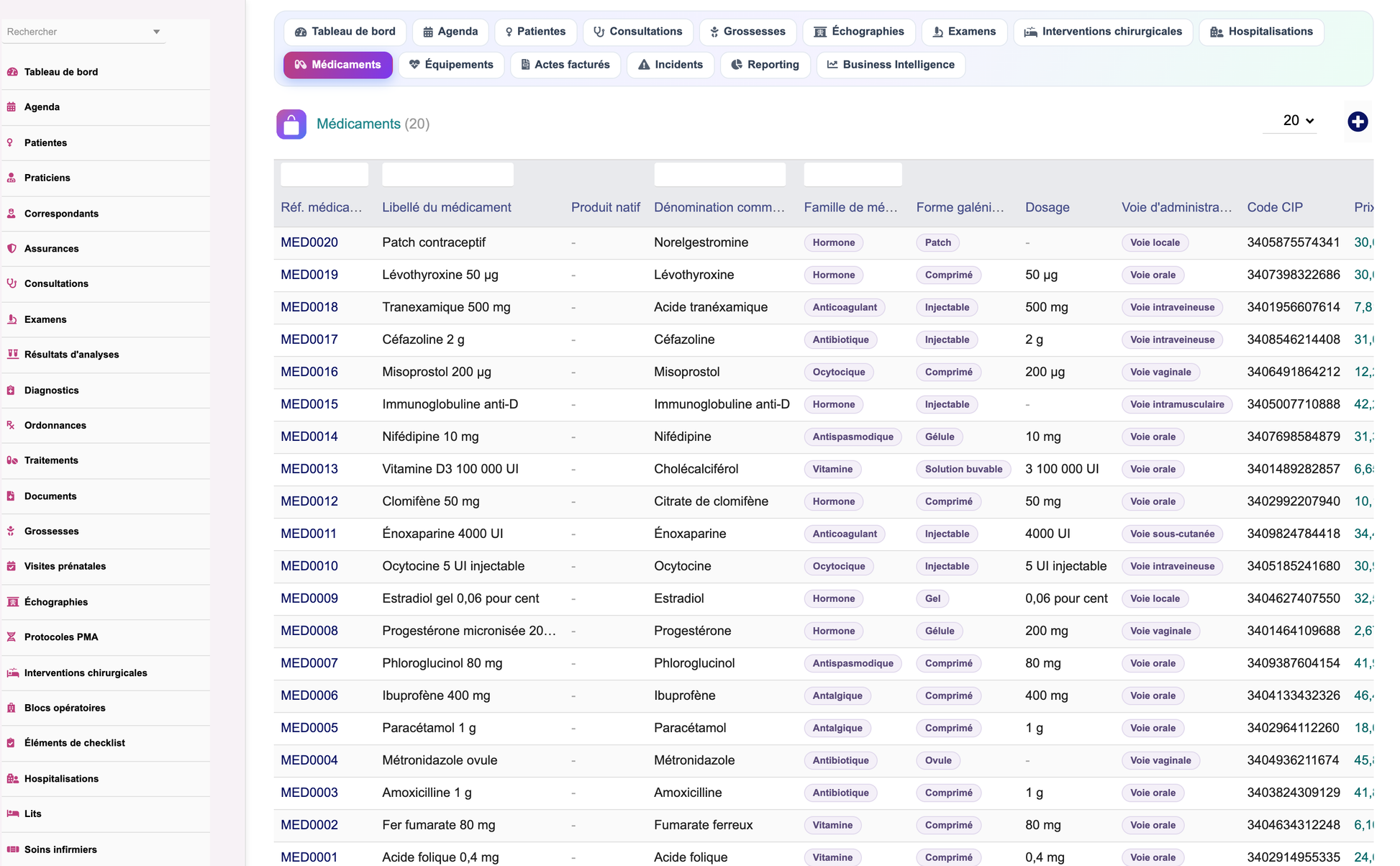Open the Actes facturés tab
Viewport: 1400px width, 866px height.
tap(565, 65)
